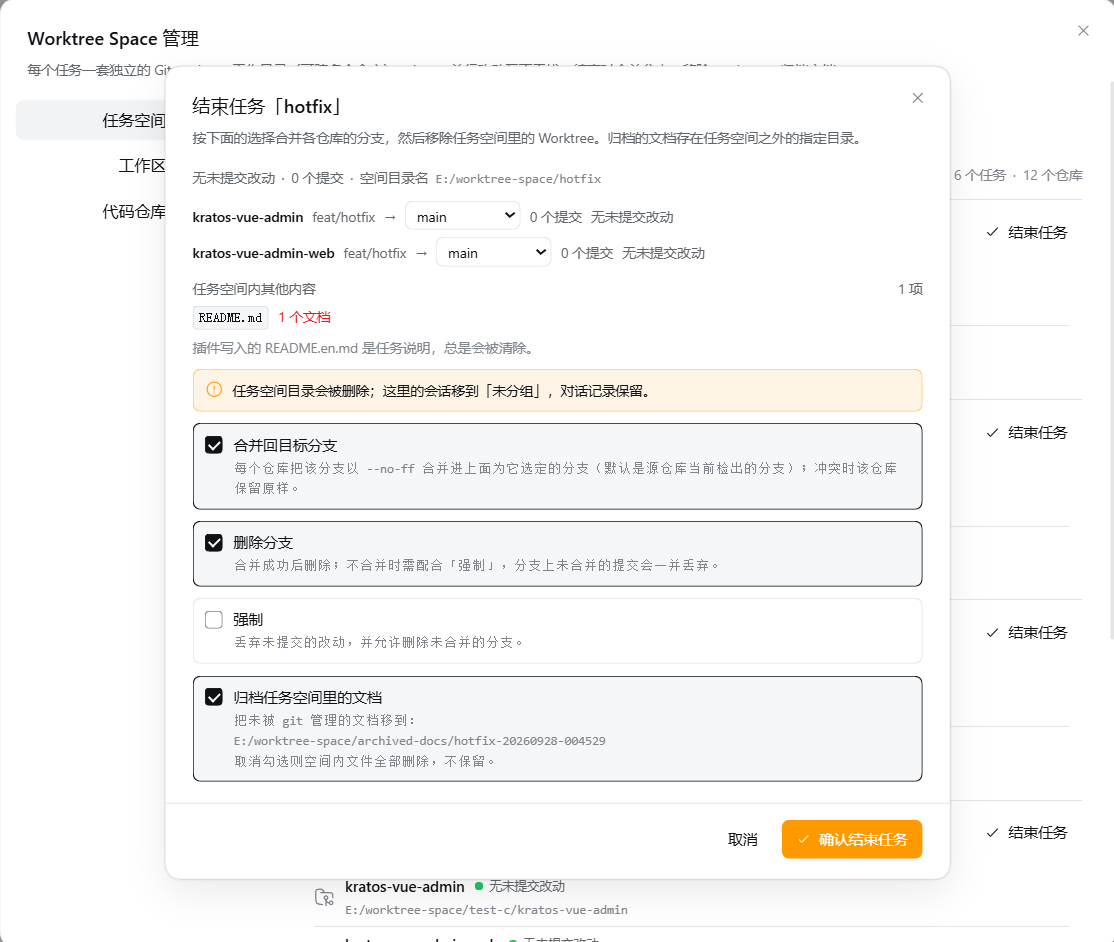This screenshot has width=1114, height=942.
Task: Click the first 结束任务 button in background list
Action: (1027, 232)
